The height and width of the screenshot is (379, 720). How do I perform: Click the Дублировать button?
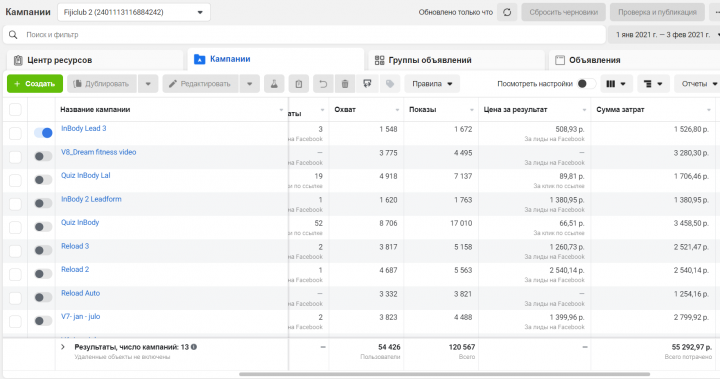click(101, 84)
